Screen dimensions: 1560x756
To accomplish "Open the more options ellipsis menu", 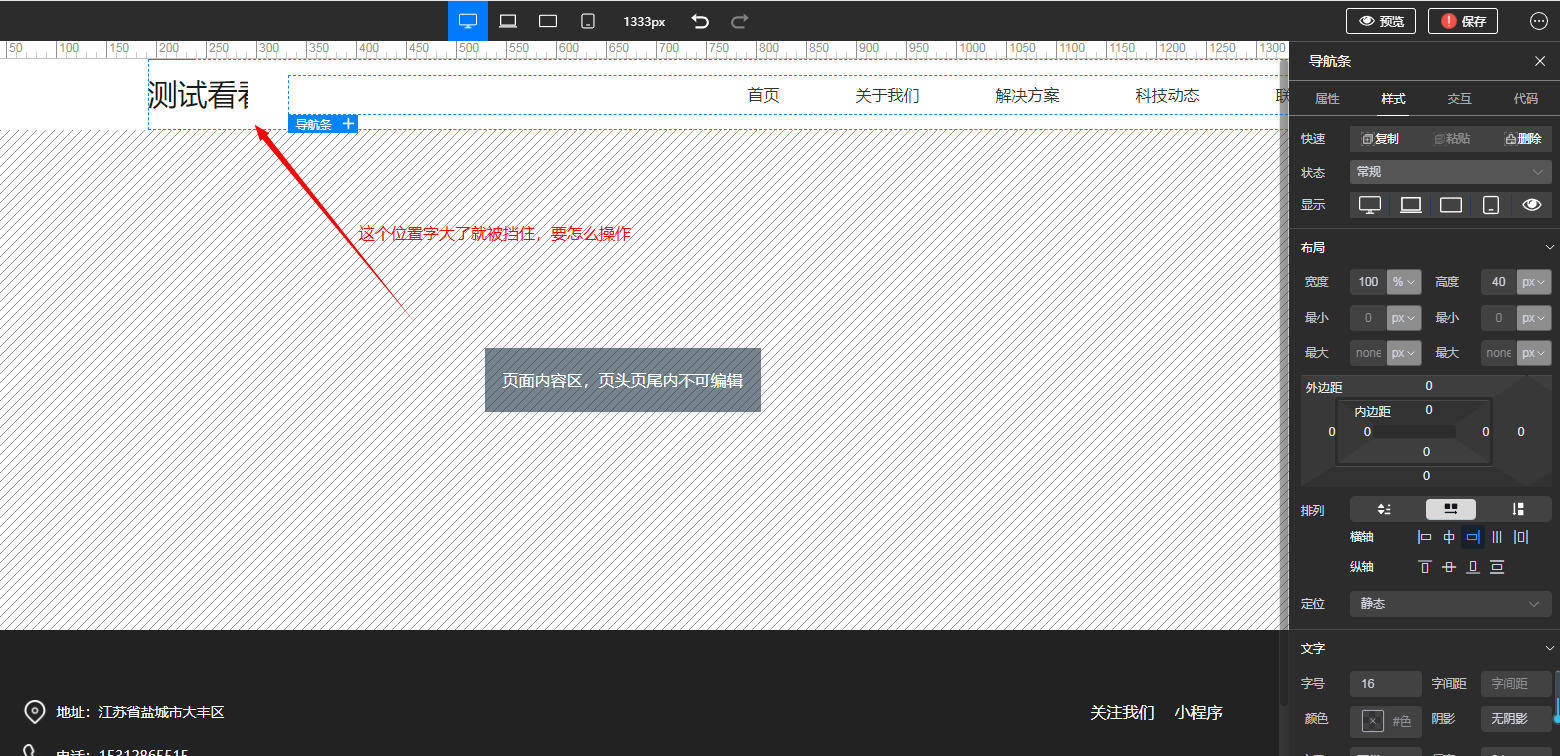I will pos(1539,21).
